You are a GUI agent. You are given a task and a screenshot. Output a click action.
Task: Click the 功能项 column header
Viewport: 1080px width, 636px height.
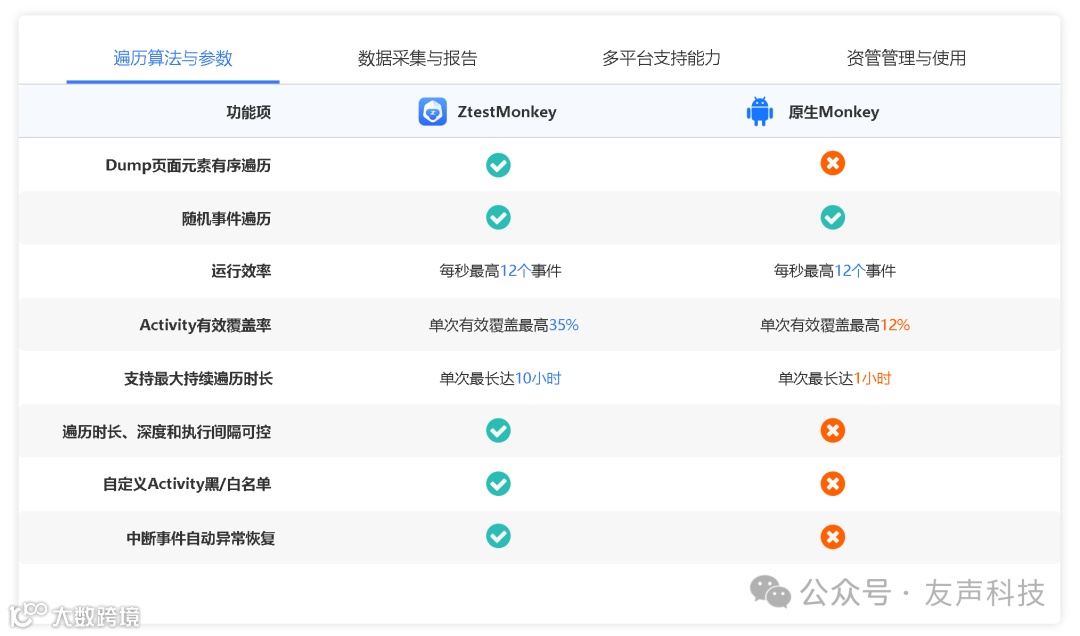pos(249,112)
